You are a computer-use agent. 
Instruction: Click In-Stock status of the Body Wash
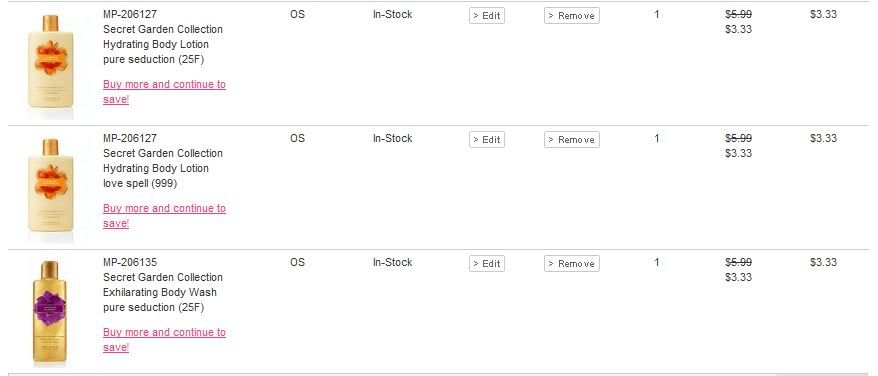click(x=393, y=262)
